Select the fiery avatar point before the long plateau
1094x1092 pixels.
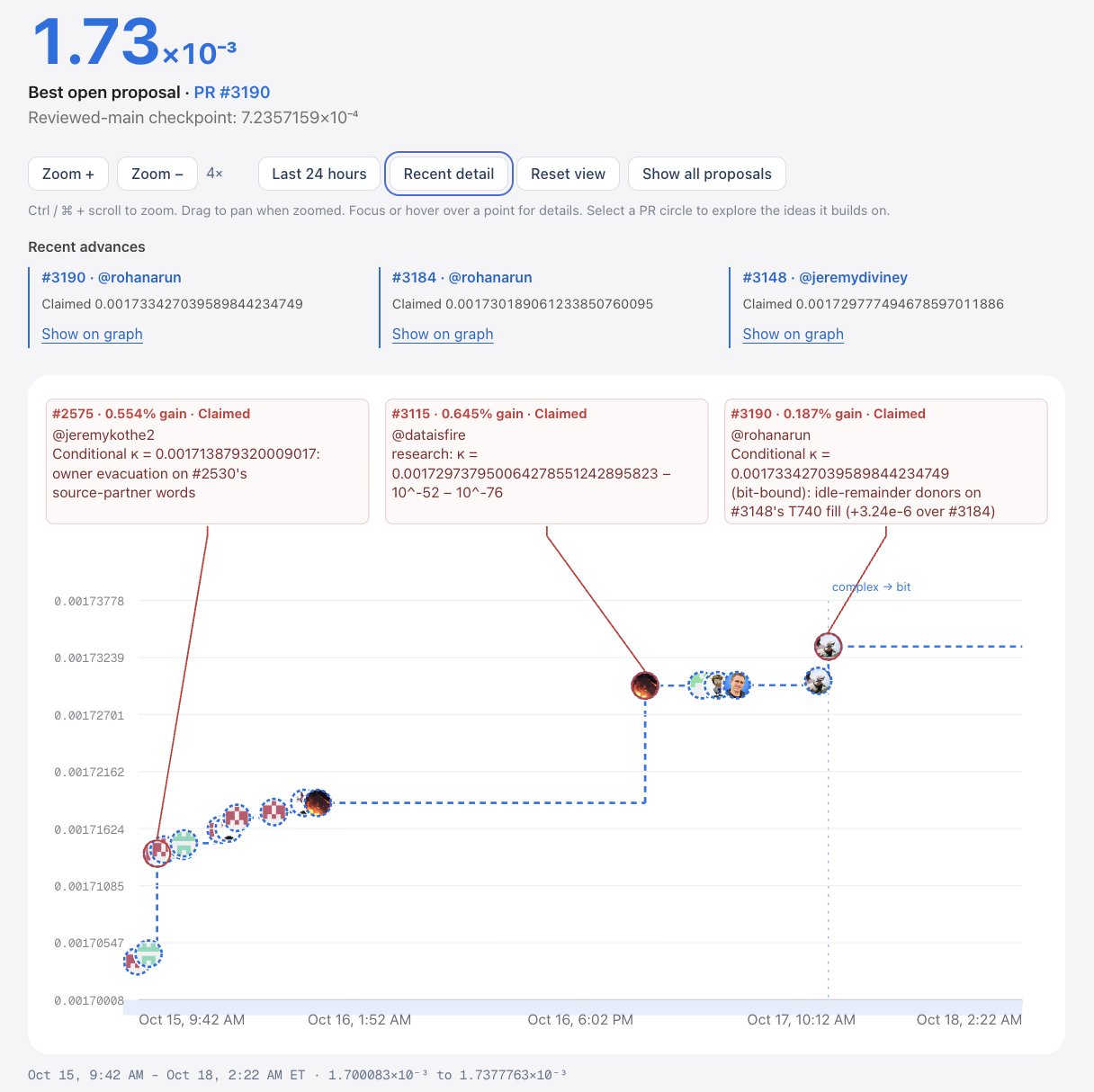(x=317, y=802)
